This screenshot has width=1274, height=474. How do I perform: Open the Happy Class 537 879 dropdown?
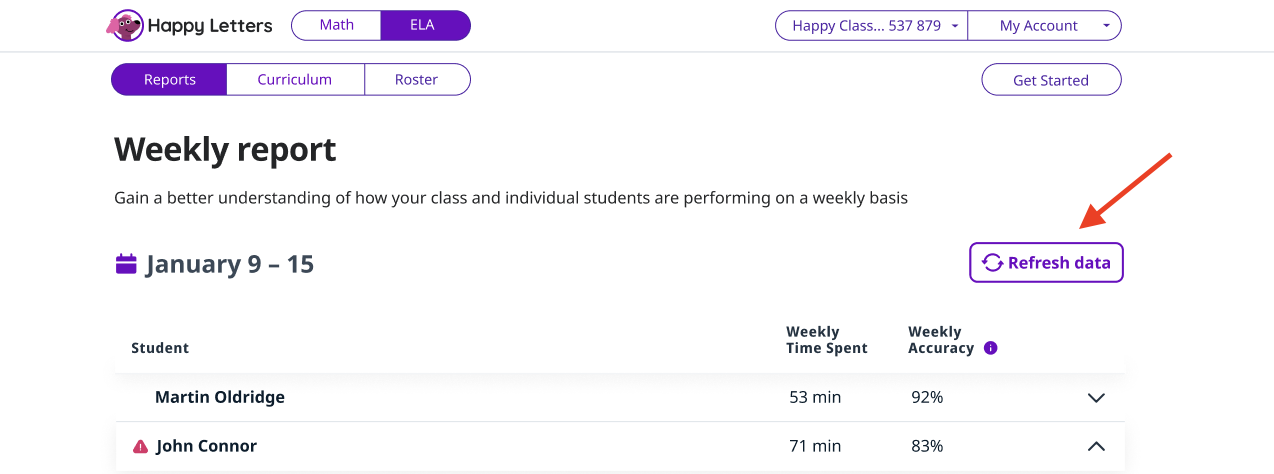pyautogui.click(x=871, y=26)
